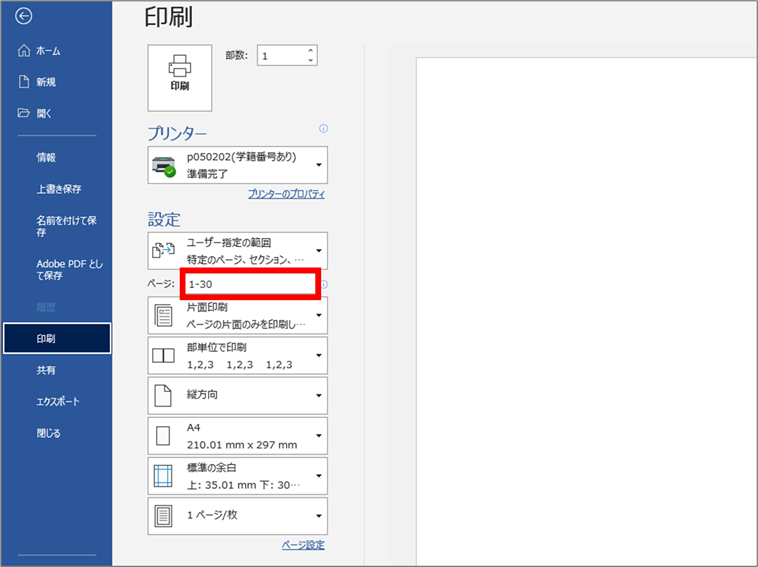Click the プリンターのプロパティ link
The image size is (758, 567).
point(286,194)
